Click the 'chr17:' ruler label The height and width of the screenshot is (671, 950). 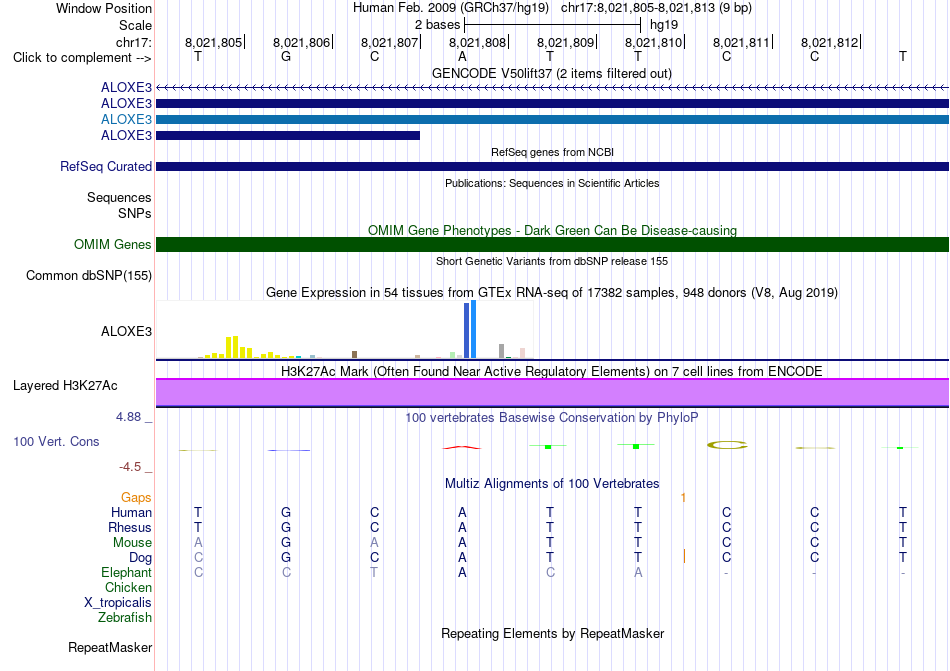click(x=134, y=42)
